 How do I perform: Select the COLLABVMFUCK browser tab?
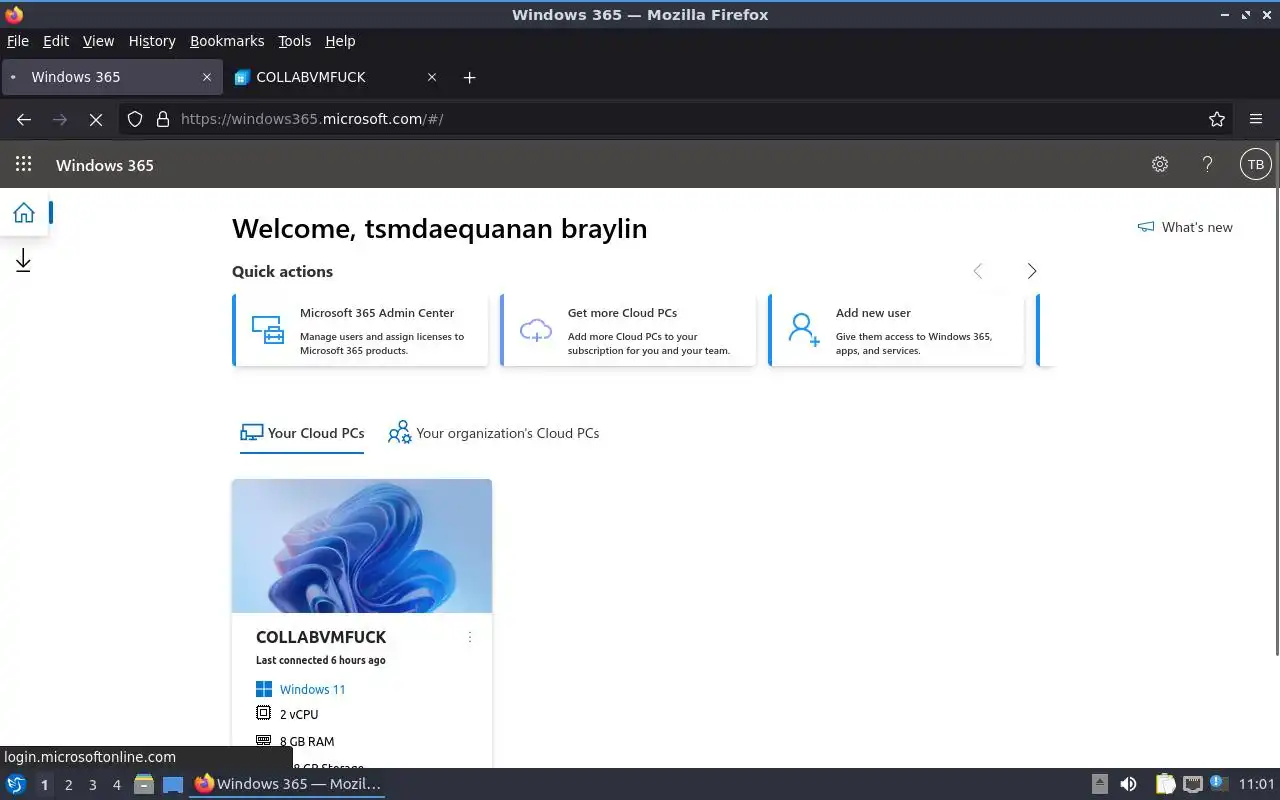(x=335, y=77)
